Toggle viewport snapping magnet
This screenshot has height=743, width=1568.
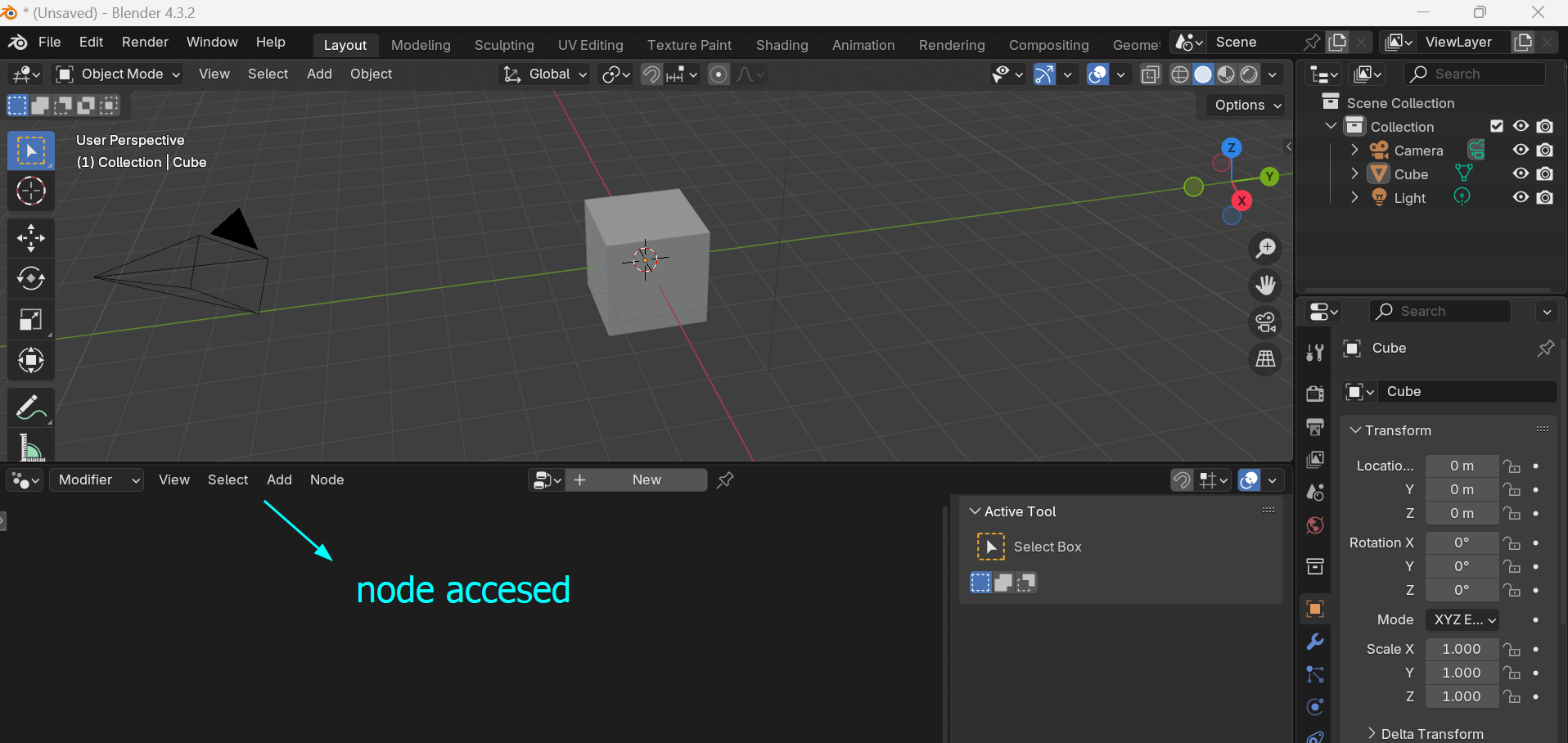[651, 74]
